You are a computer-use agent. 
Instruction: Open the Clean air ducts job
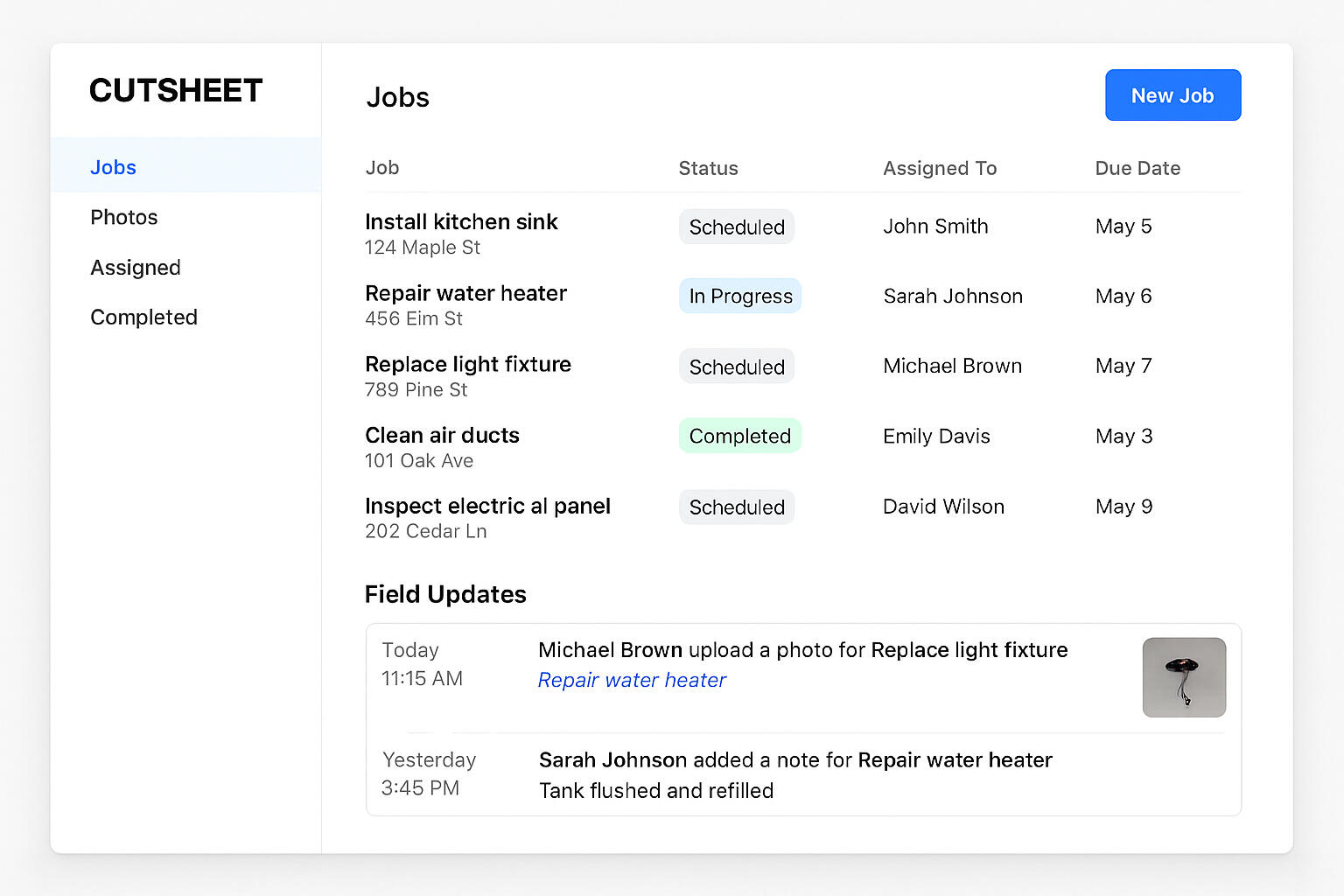pos(442,435)
